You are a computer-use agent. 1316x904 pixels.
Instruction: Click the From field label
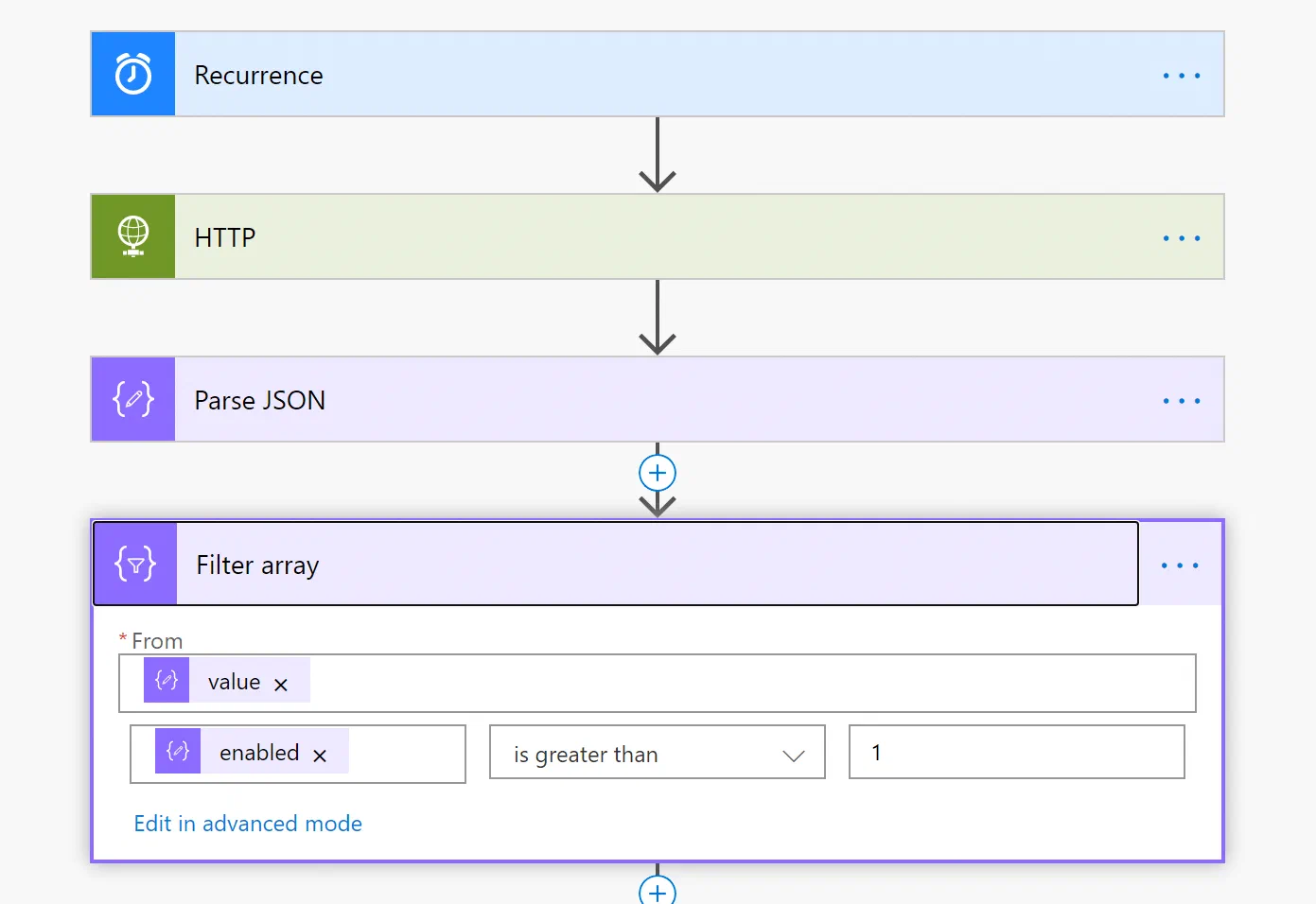[x=157, y=641]
